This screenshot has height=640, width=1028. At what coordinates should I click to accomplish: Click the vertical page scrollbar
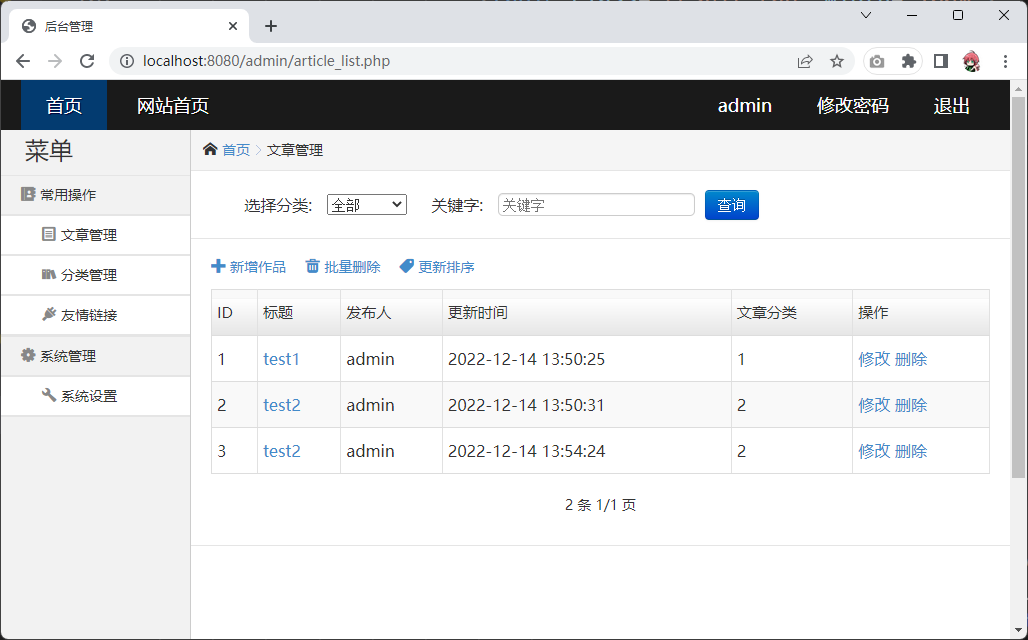click(x=1018, y=300)
